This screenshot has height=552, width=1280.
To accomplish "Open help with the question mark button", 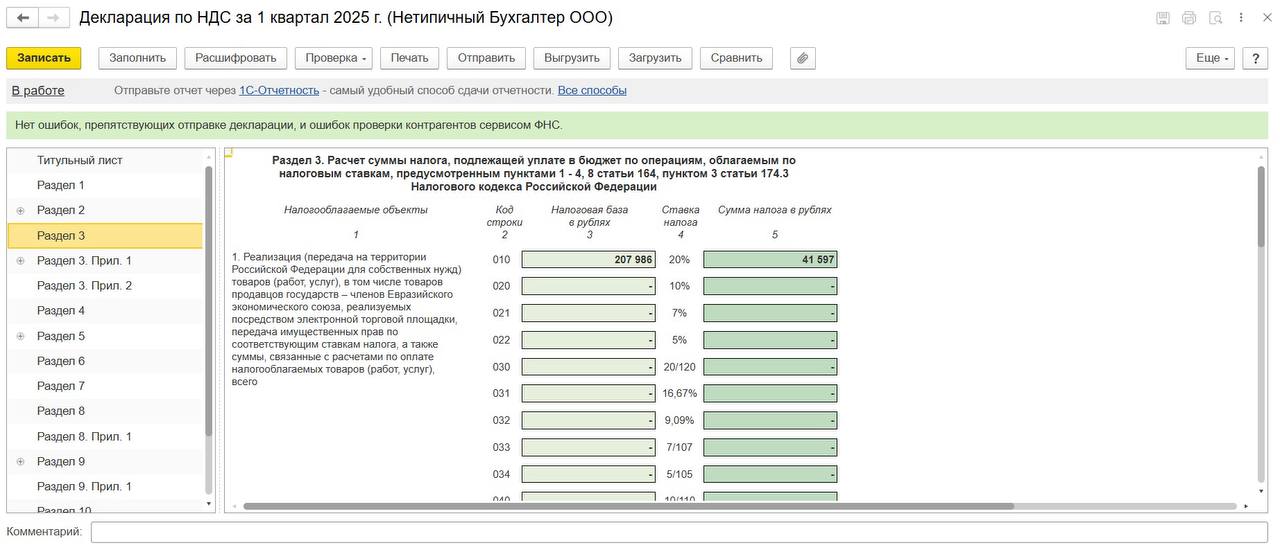I will [x=1255, y=58].
